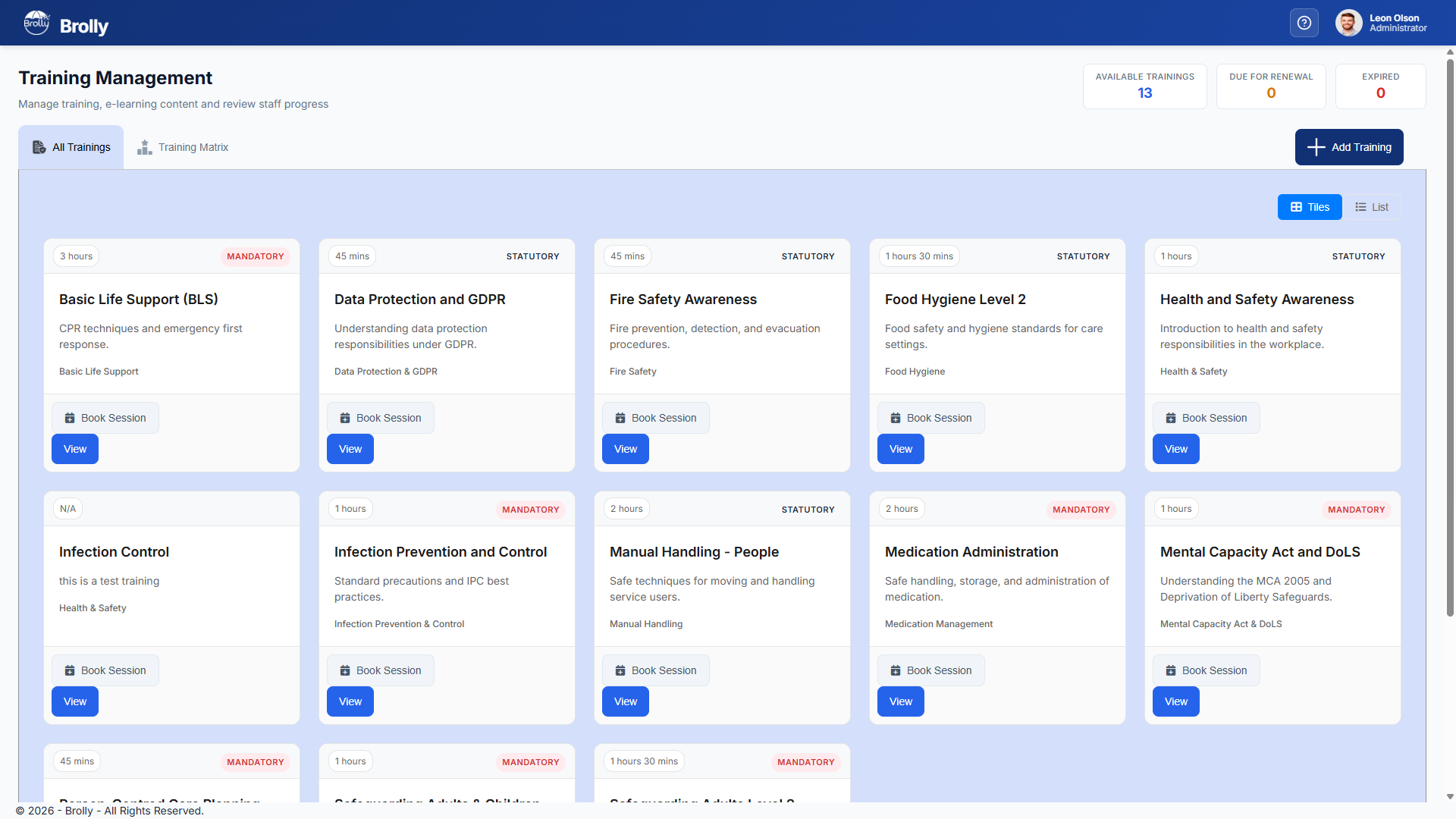Open the Training Matrix tab
Image resolution: width=1456 pixels, height=819 pixels.
click(x=183, y=147)
